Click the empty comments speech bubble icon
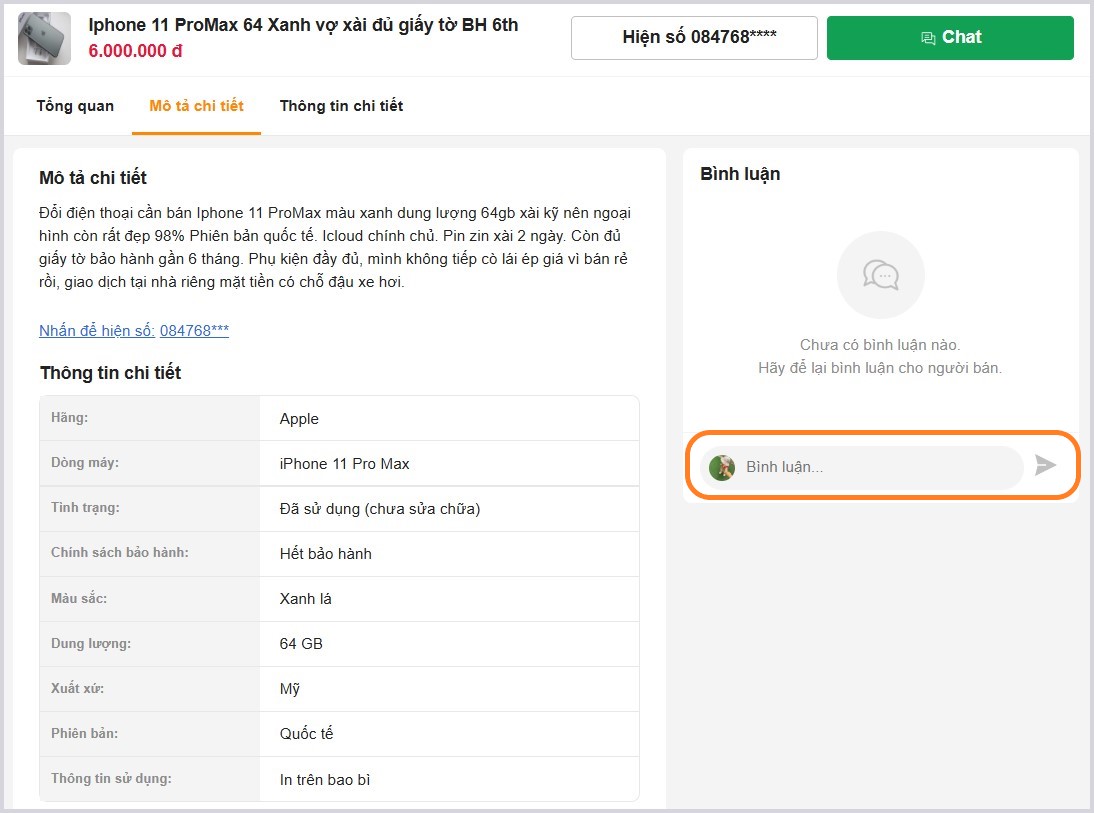This screenshot has width=1094, height=813. pos(881,275)
